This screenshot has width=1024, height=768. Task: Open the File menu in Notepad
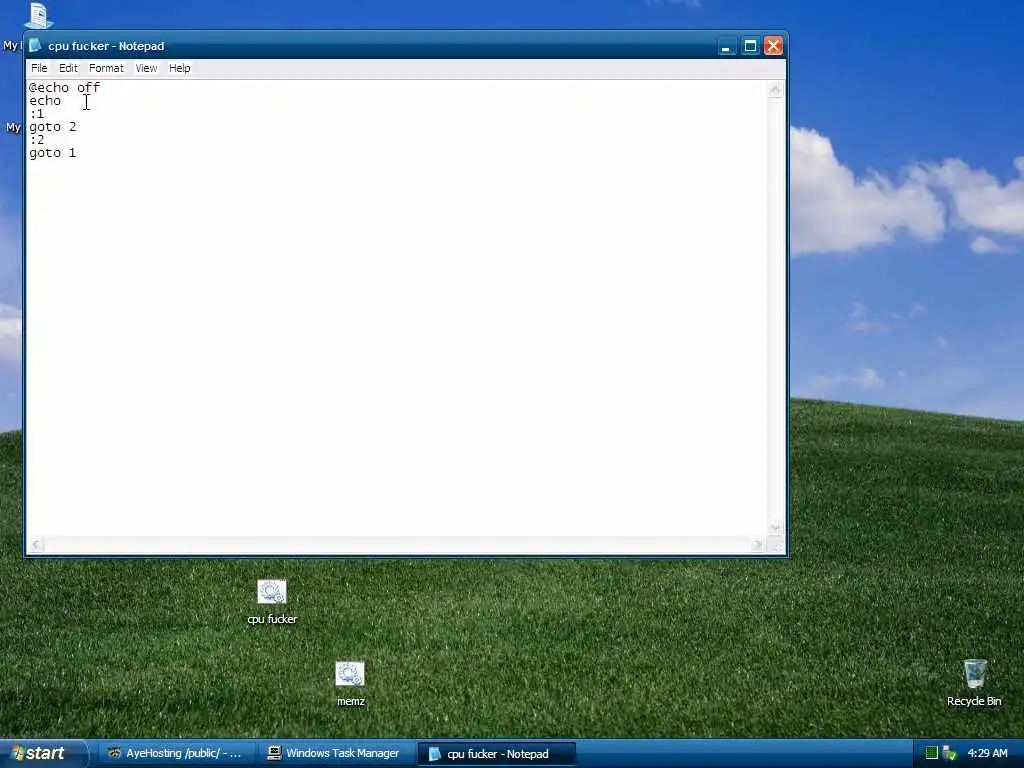tap(39, 68)
